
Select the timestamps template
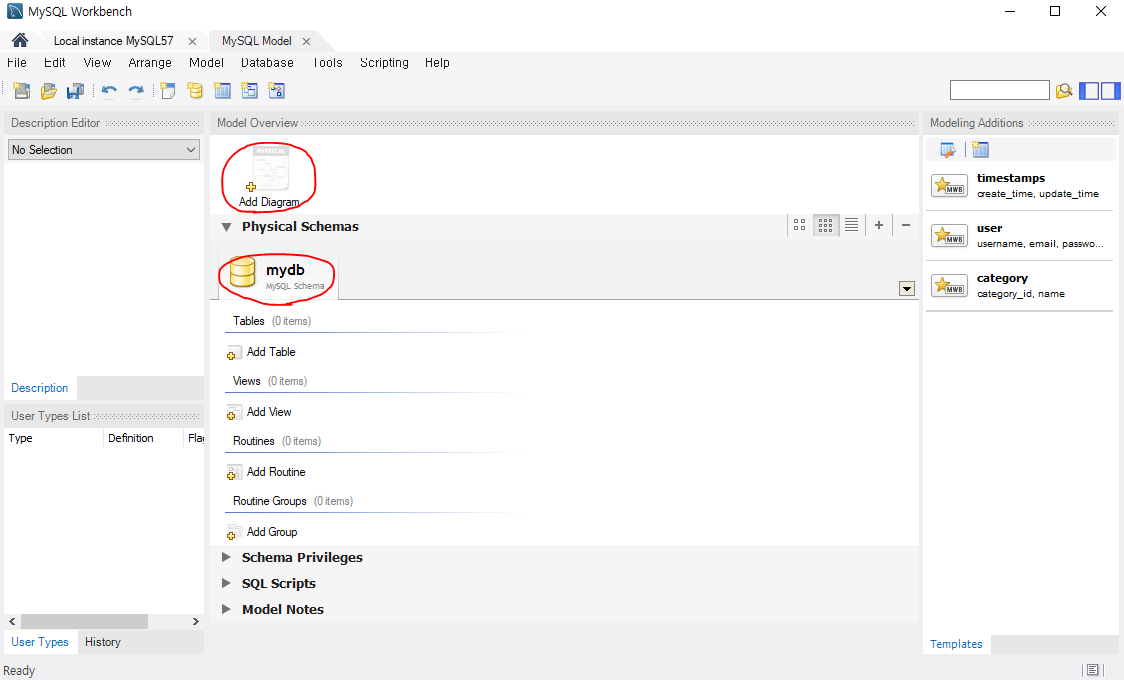(x=1019, y=186)
